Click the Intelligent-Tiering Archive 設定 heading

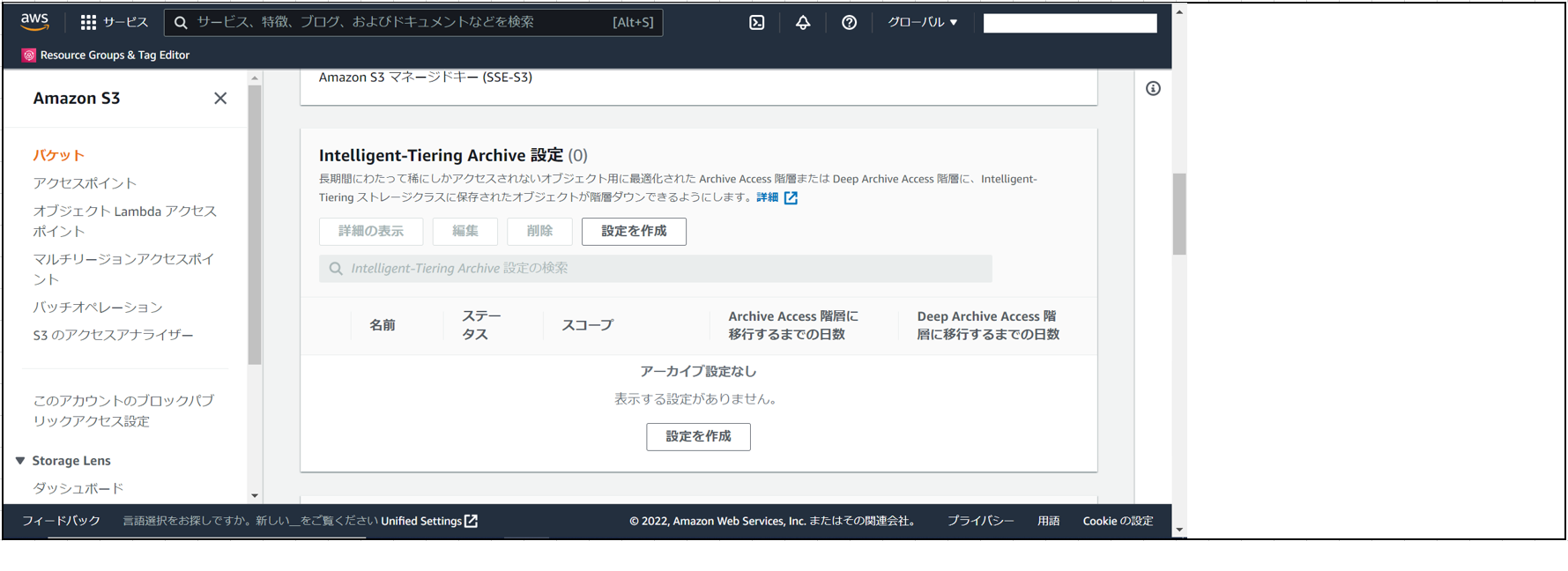[x=441, y=155]
